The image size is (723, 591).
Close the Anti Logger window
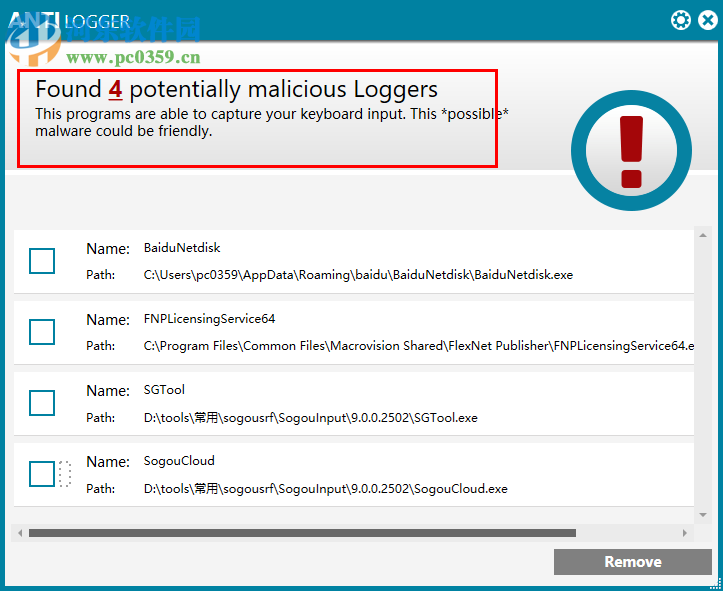(x=708, y=20)
